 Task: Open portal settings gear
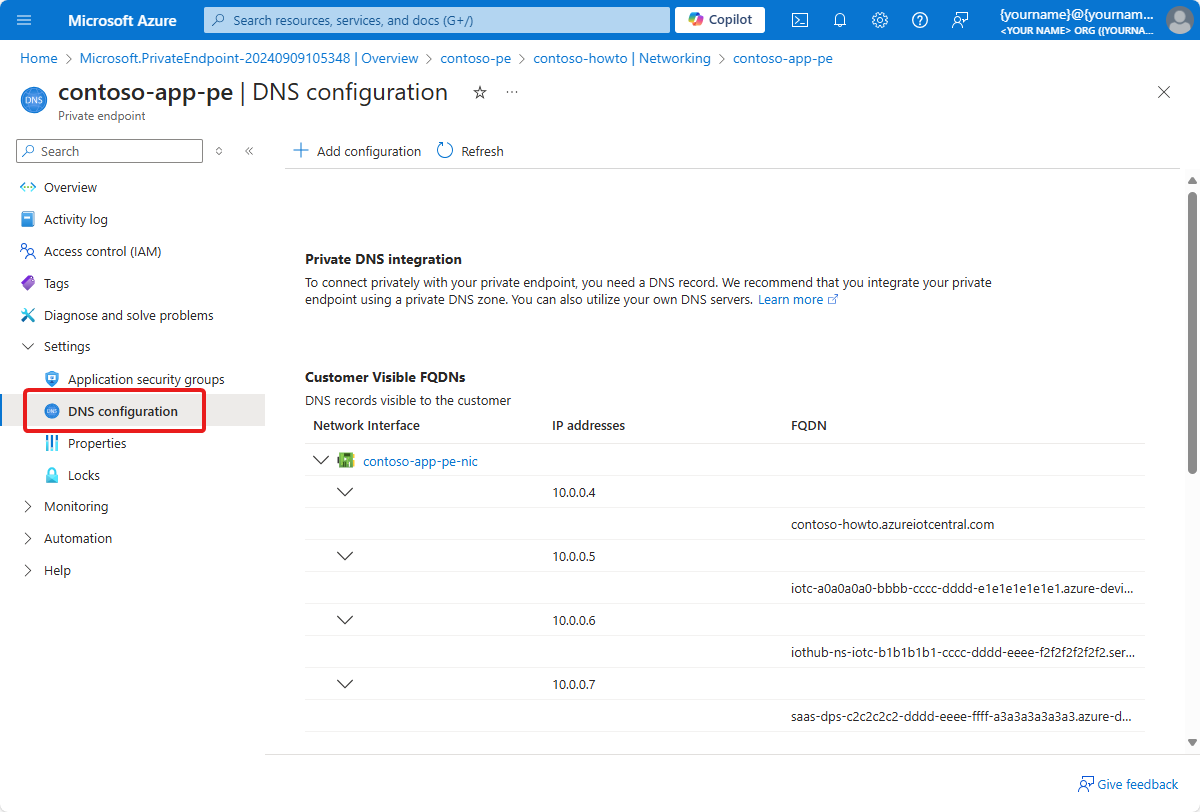tap(879, 19)
